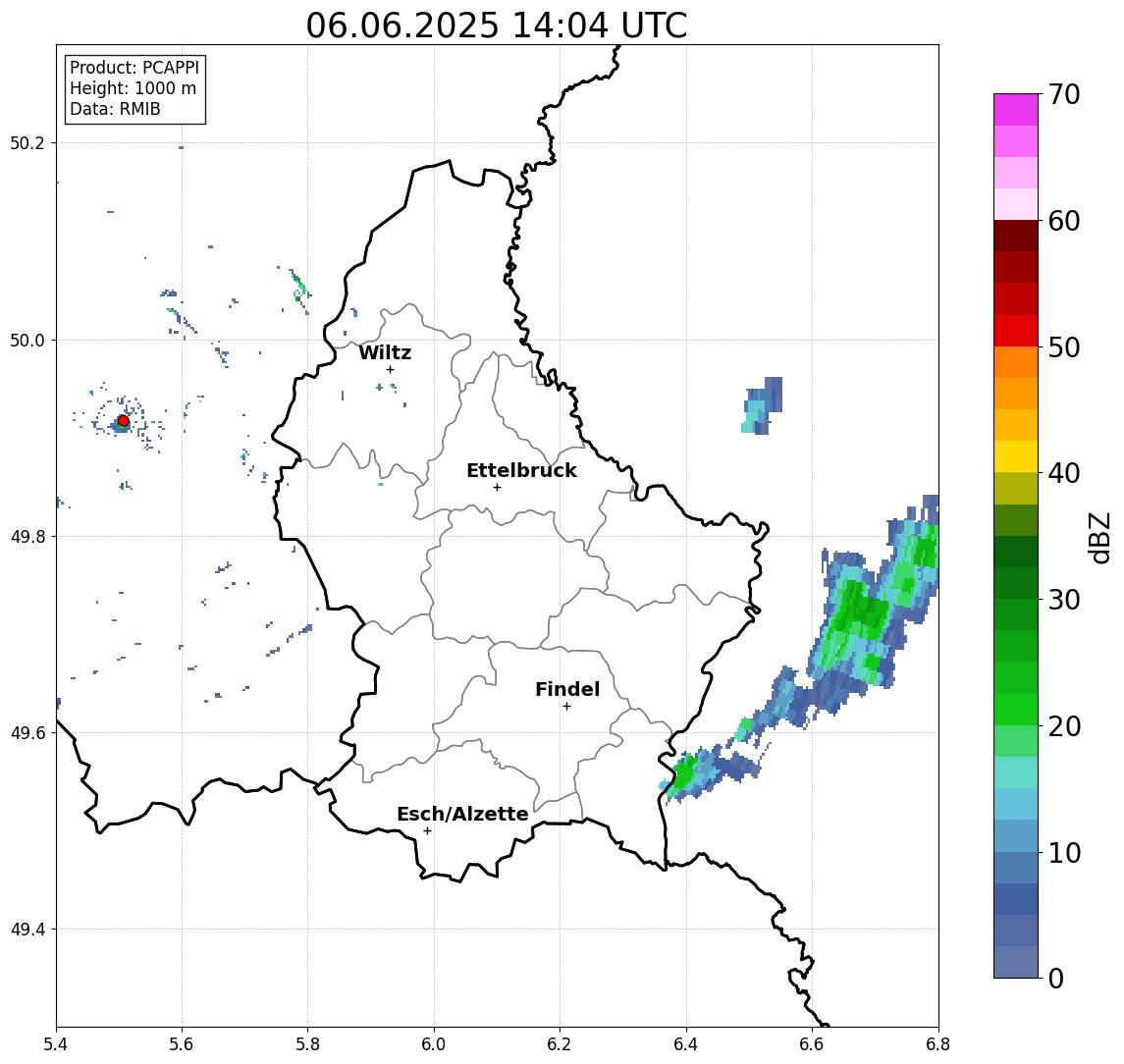
Task: Click the colorbar tick label 40
Action: [1064, 473]
